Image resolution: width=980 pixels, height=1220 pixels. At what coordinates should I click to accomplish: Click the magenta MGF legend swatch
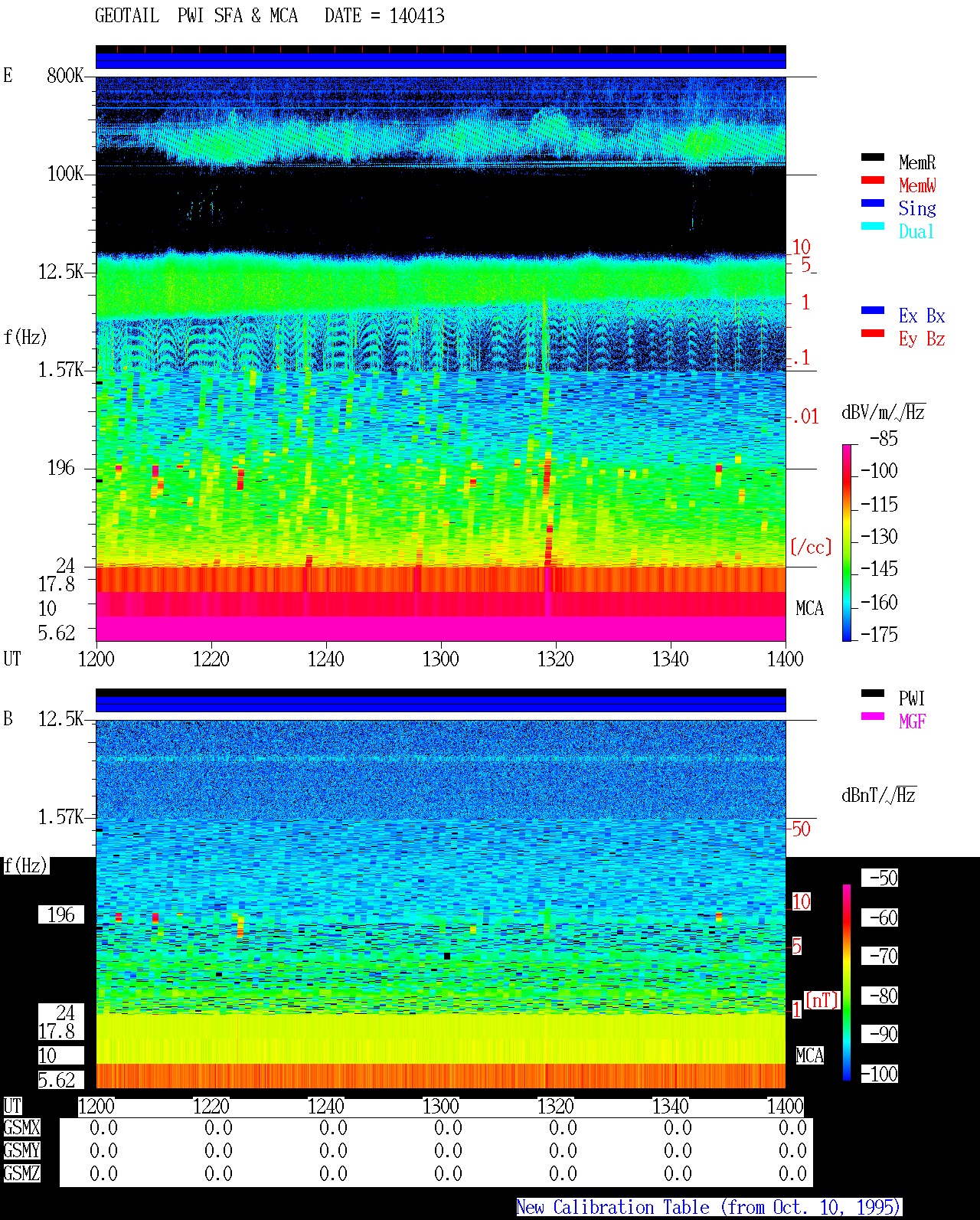(x=873, y=716)
